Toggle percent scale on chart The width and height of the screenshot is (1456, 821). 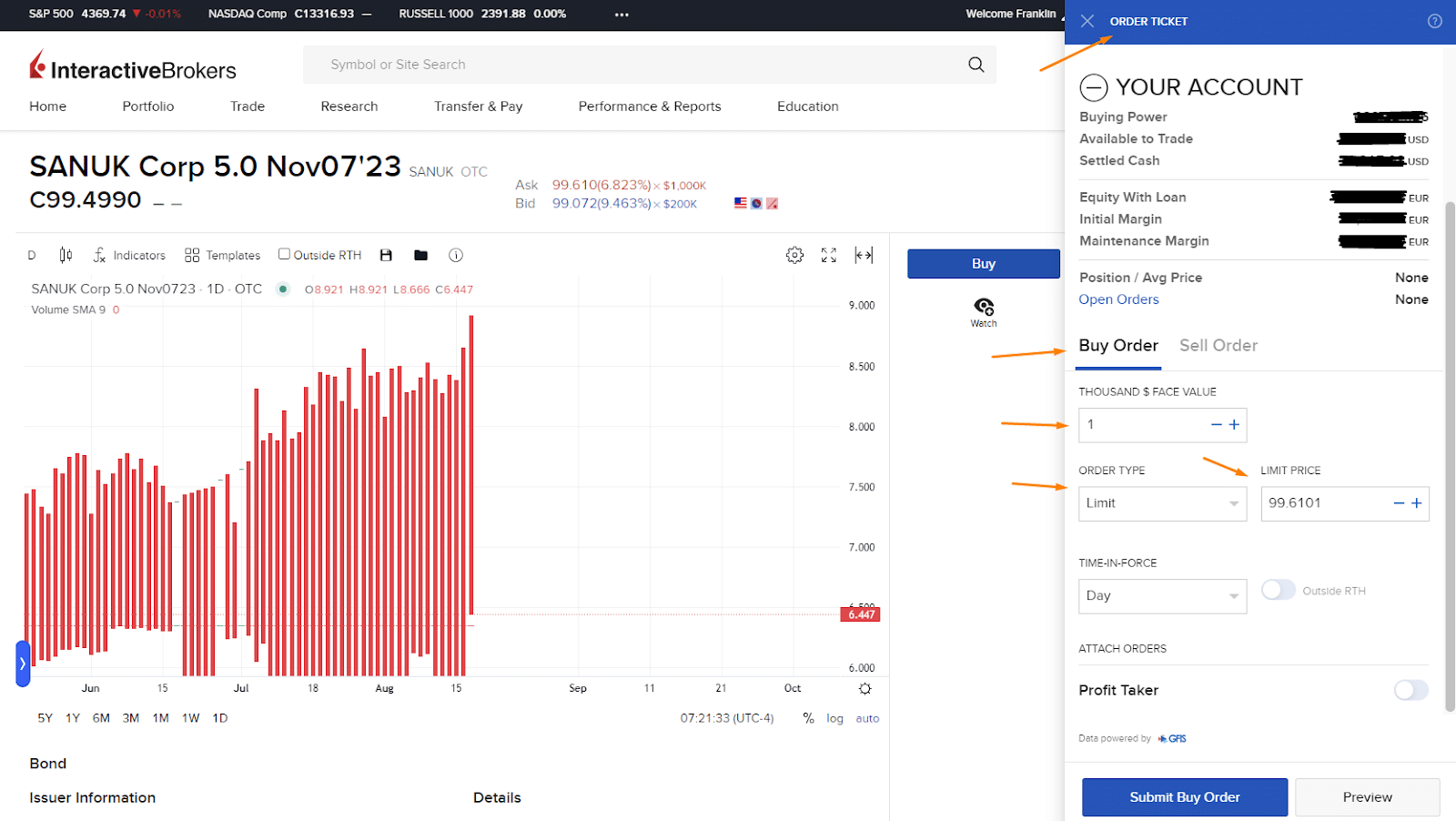[x=808, y=718]
